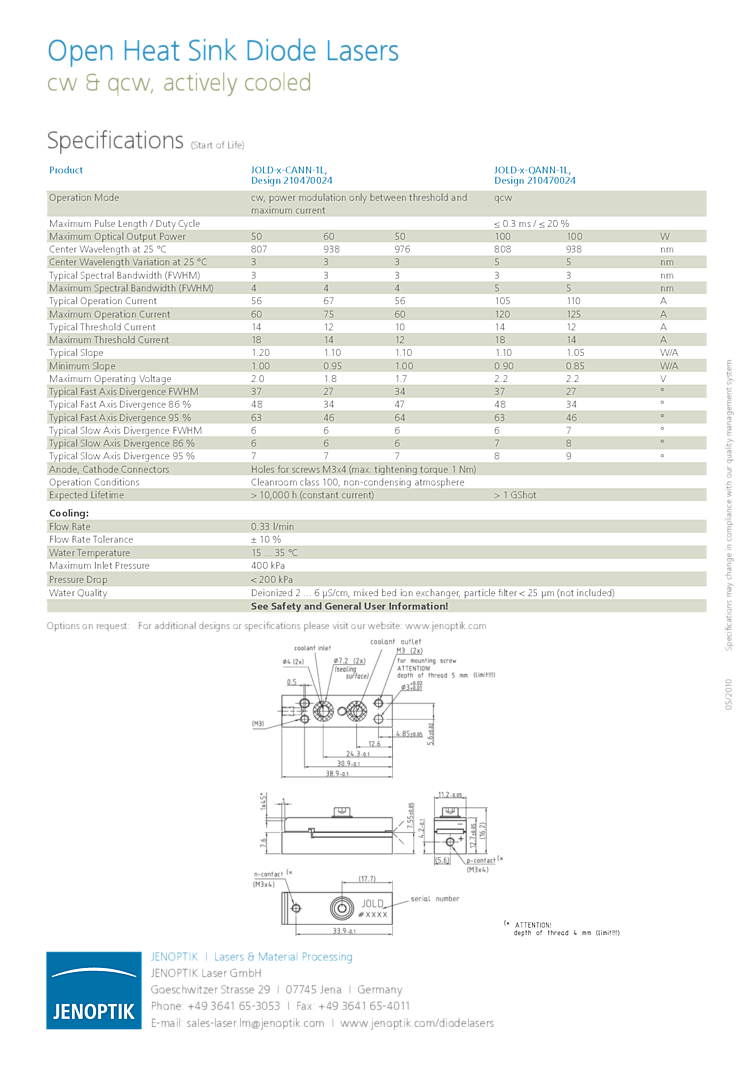Image resolution: width=754 pixels, height=1067 pixels.
Task: Click the ATTENTION thread depth note box
Action: tap(563, 928)
